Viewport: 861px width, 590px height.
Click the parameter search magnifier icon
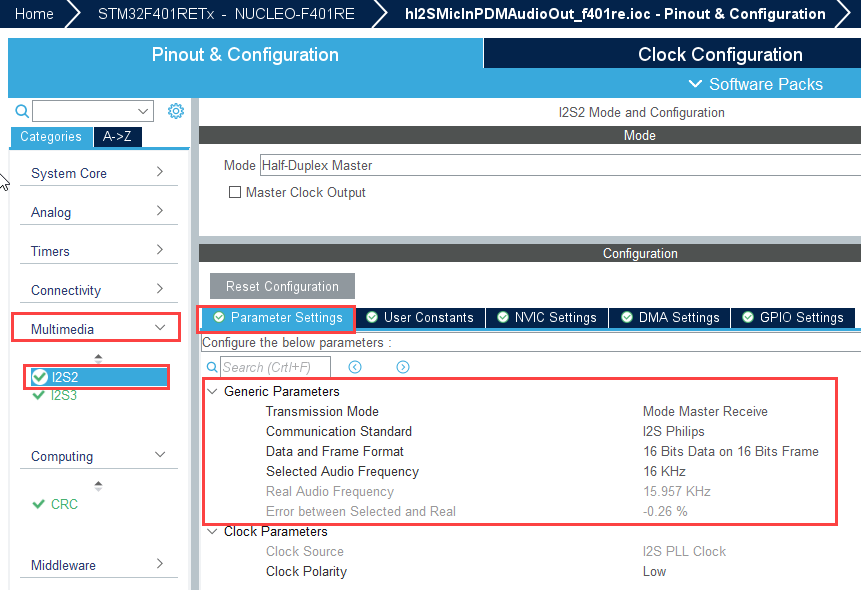coord(211,367)
